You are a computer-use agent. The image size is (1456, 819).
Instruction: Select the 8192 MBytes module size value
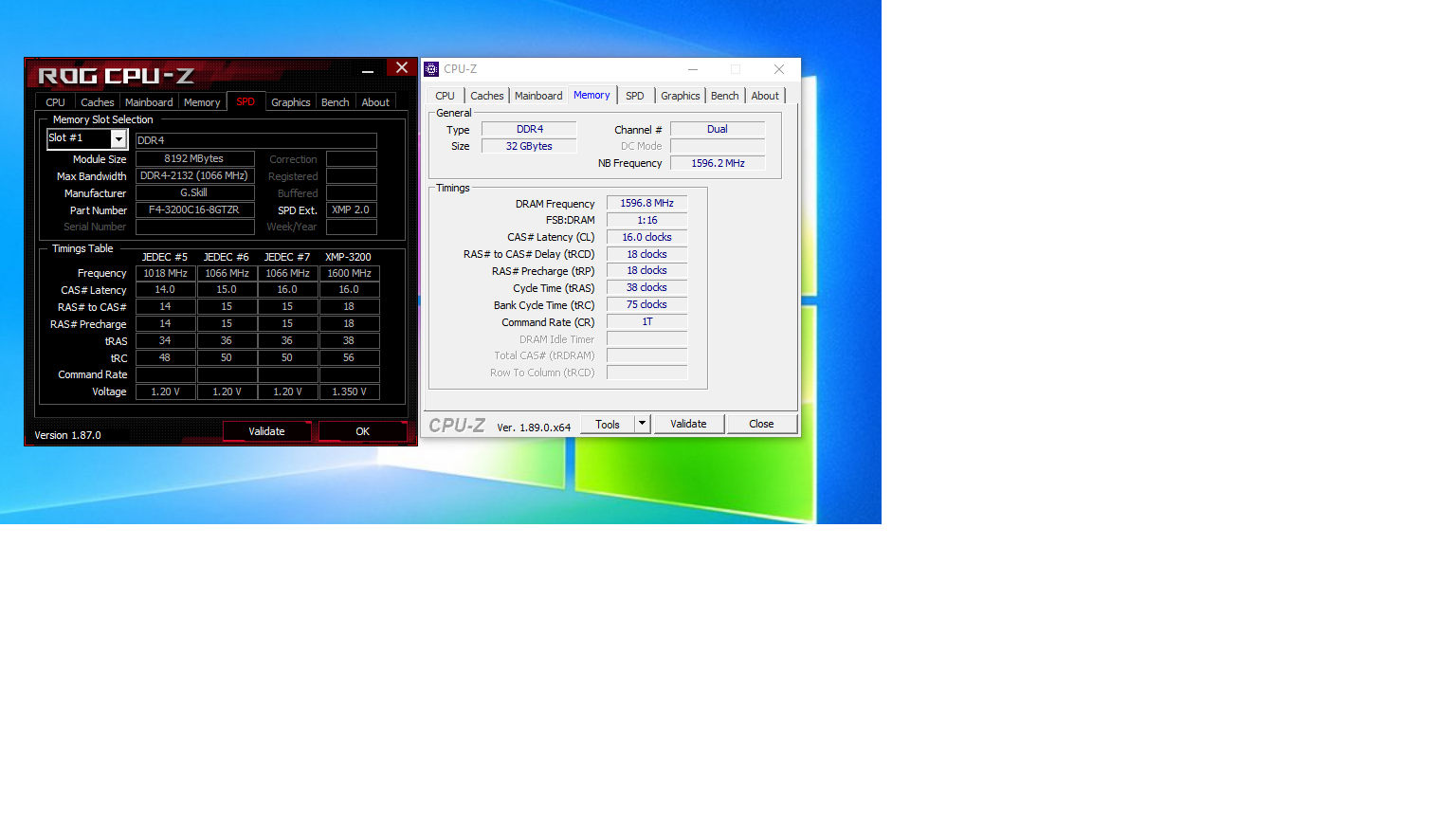pyautogui.click(x=194, y=159)
